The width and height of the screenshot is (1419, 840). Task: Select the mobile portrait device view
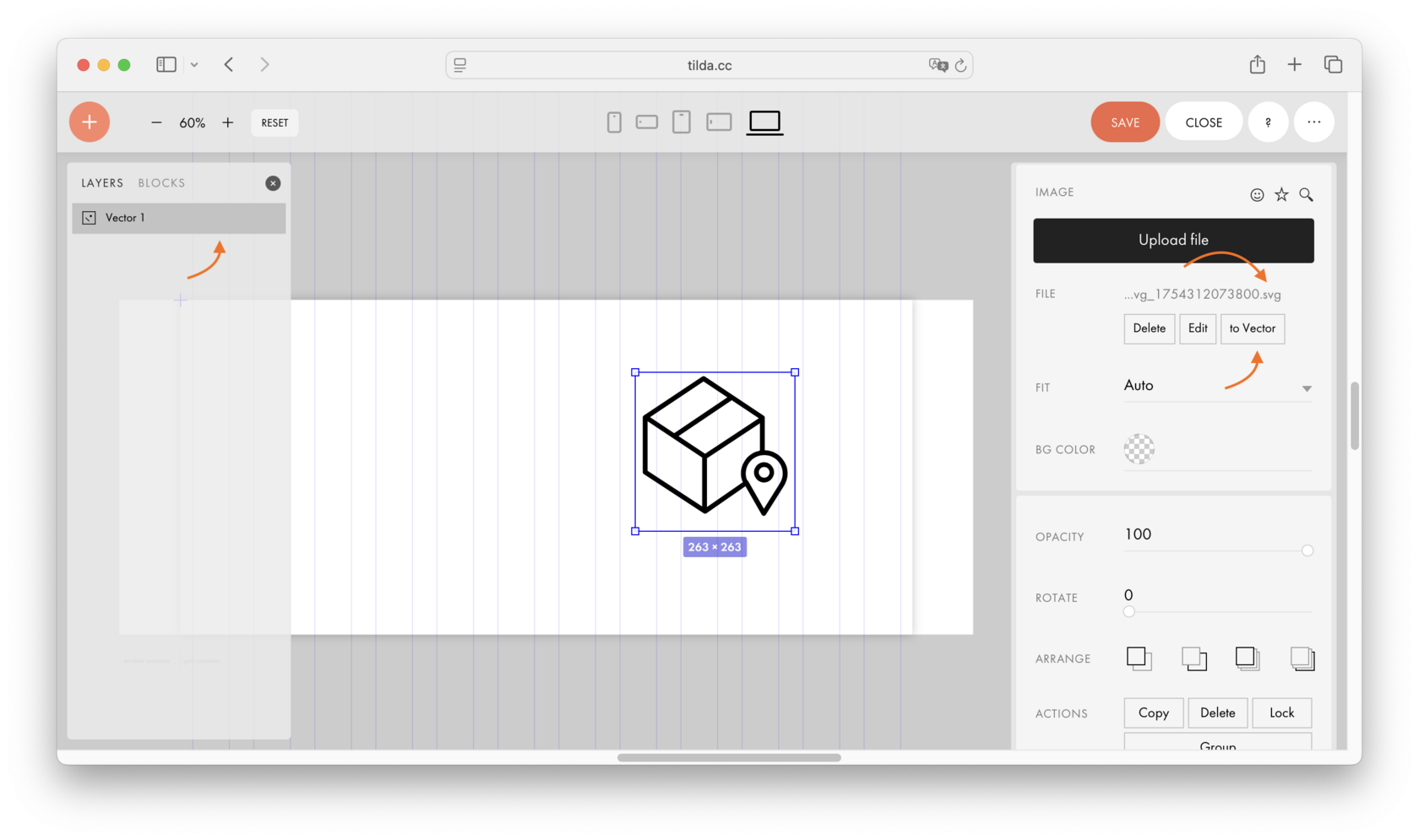614,122
